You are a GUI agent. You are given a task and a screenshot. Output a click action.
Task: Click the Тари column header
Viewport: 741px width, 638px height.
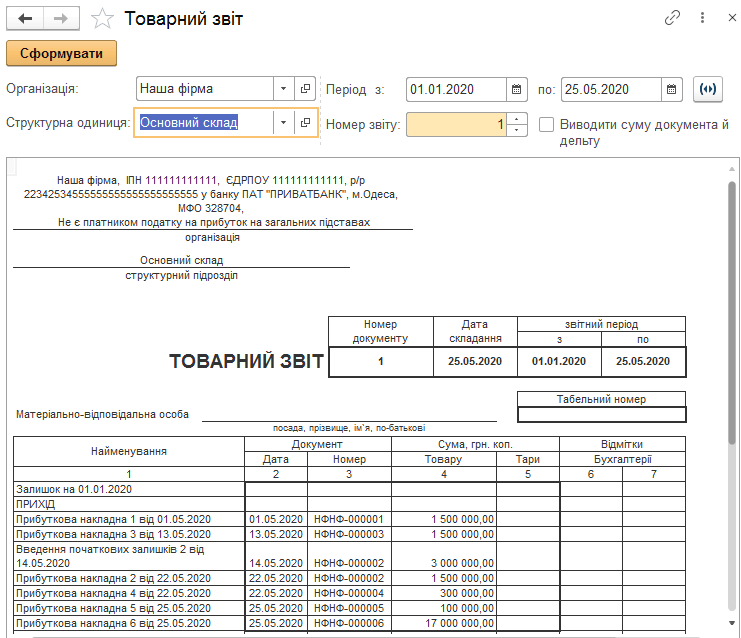(528, 459)
